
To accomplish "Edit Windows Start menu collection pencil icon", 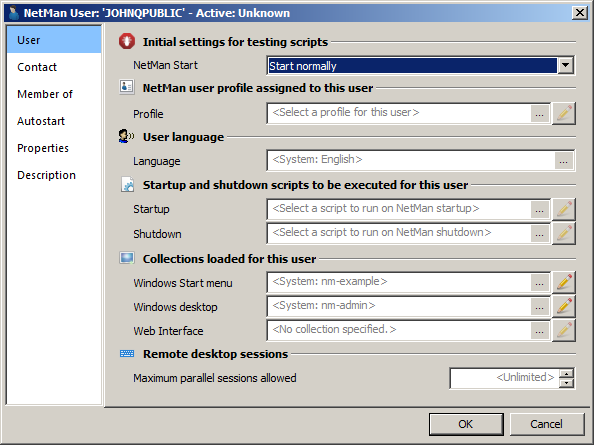I will [x=564, y=282].
